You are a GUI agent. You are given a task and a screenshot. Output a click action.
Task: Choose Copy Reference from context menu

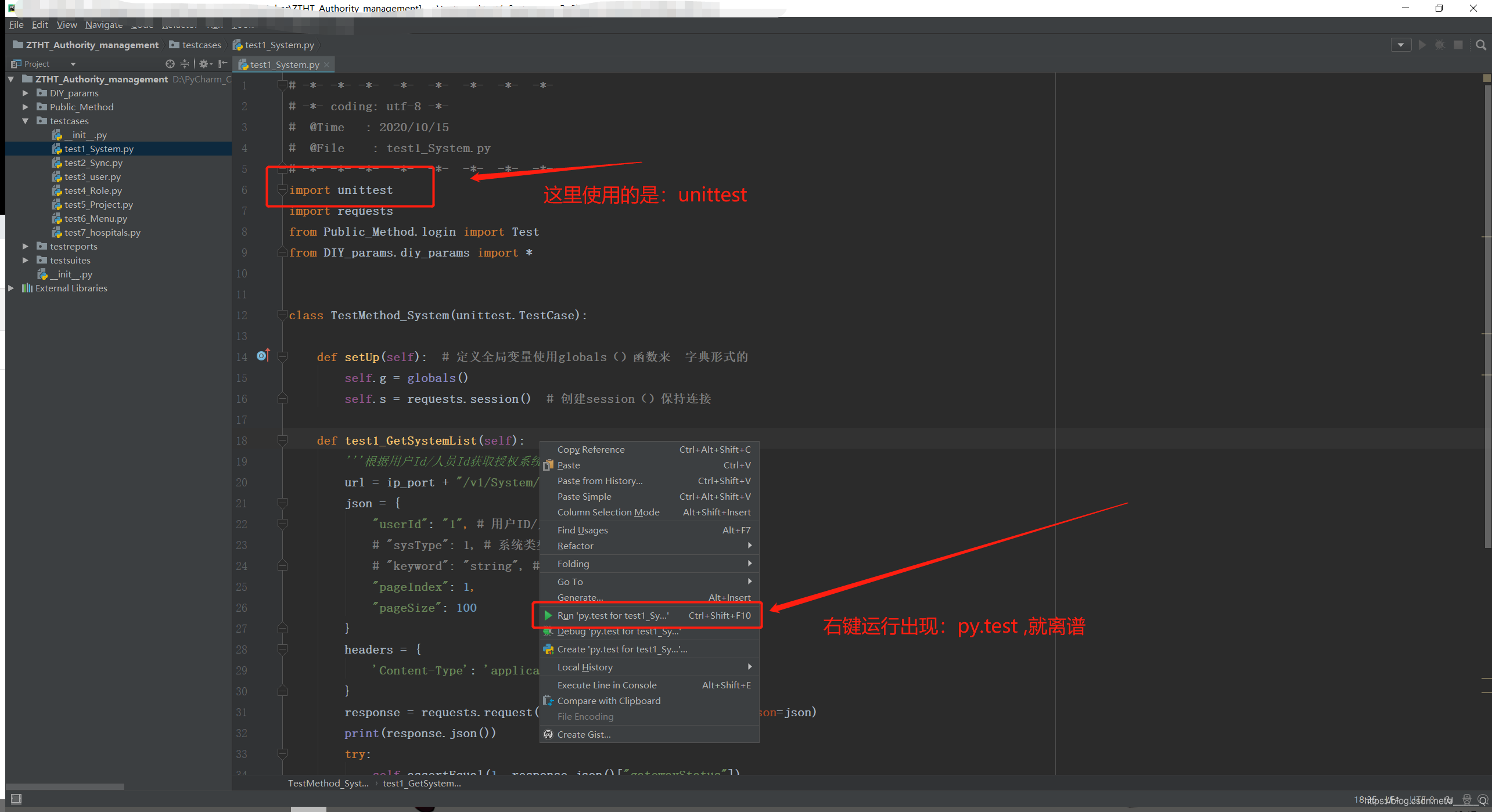tap(649, 449)
